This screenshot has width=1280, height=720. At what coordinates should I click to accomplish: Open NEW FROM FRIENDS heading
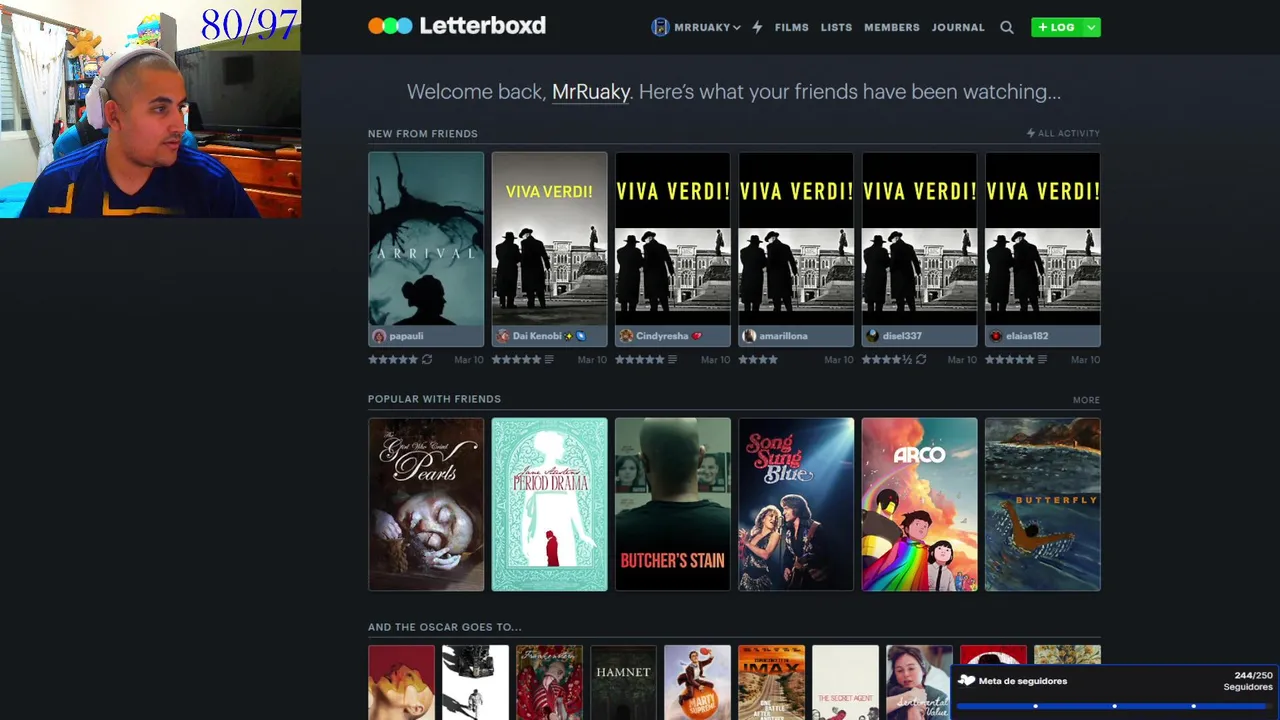click(423, 133)
